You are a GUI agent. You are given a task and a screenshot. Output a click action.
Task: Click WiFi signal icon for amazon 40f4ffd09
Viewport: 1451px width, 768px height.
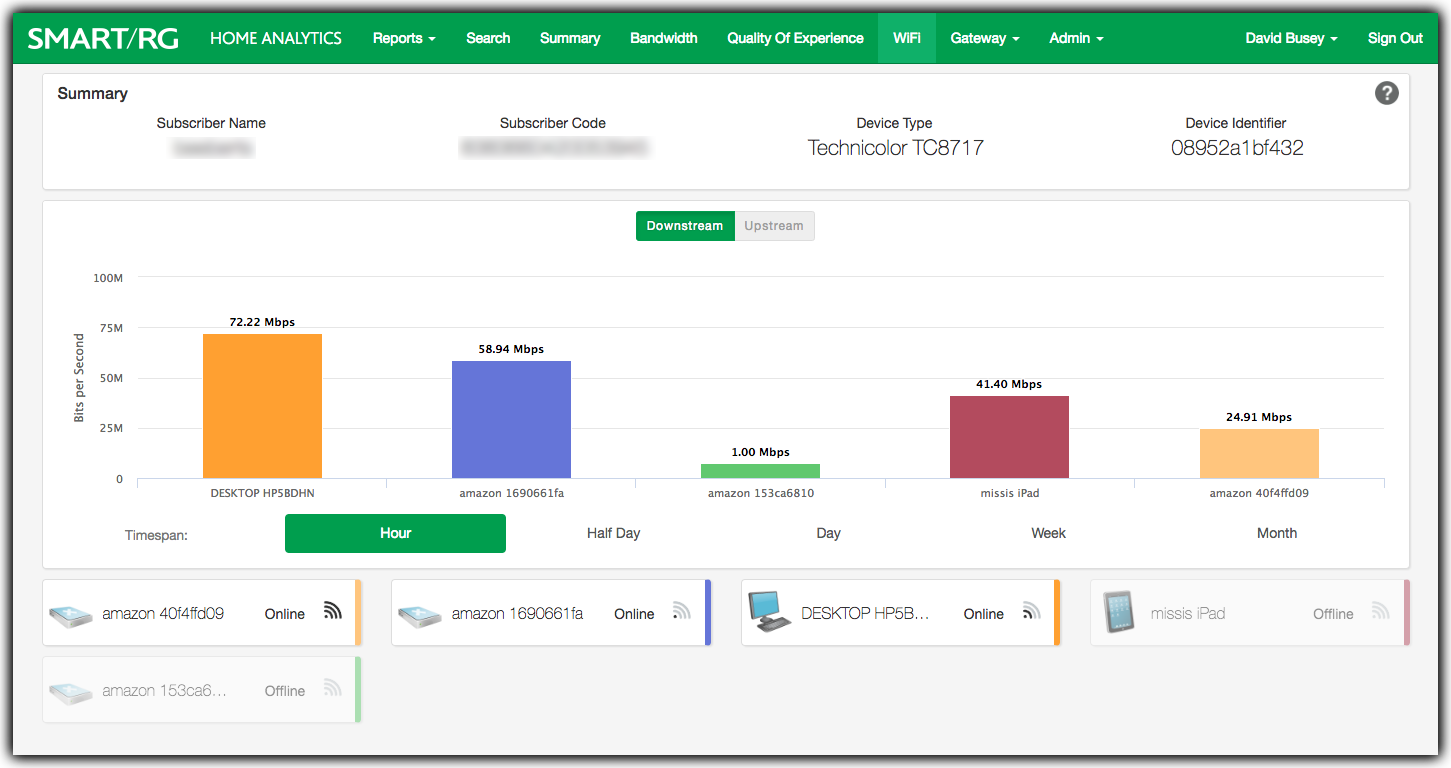(x=333, y=611)
